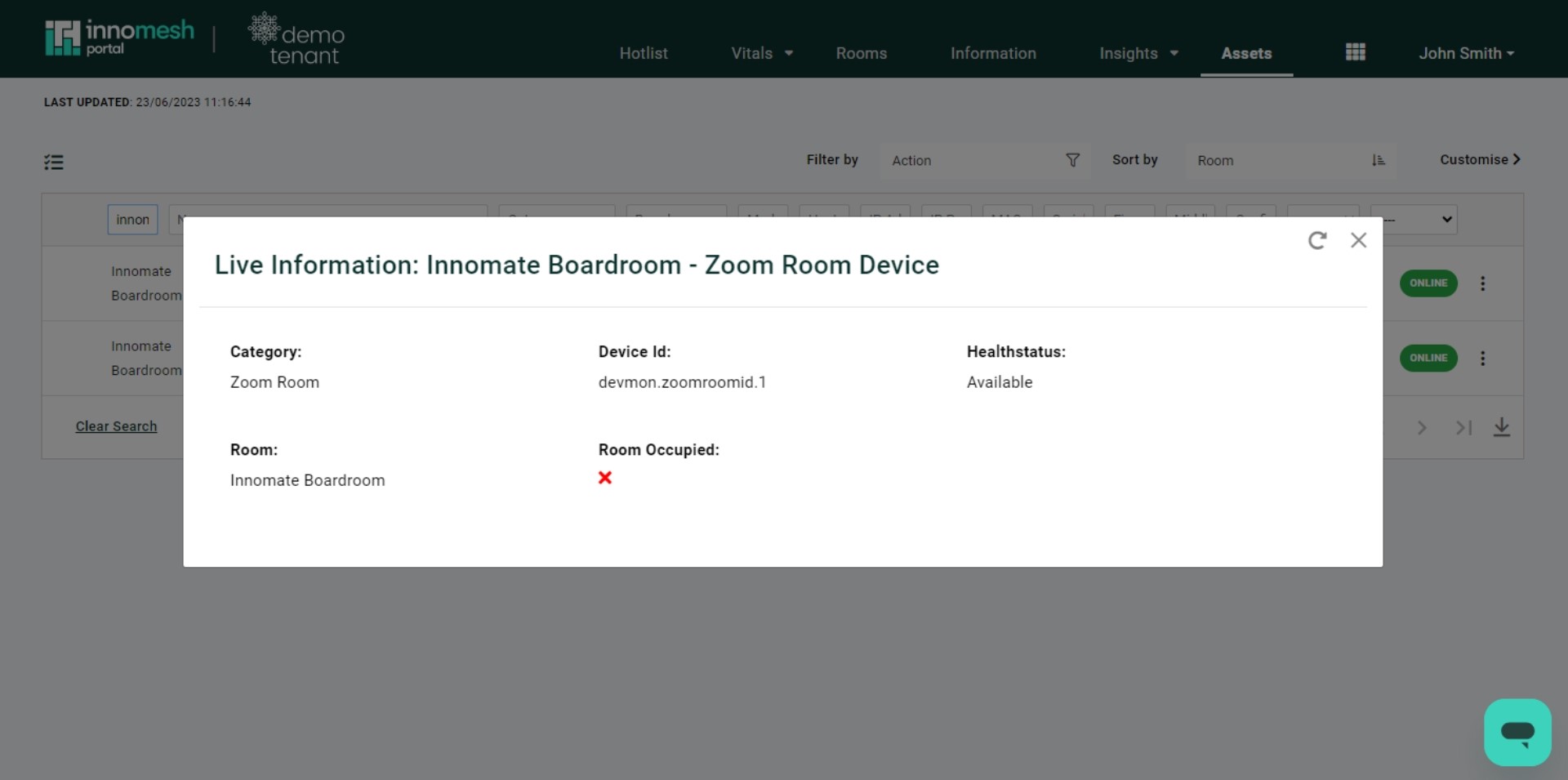
Task: Expand the Vitals menu
Action: tap(761, 53)
